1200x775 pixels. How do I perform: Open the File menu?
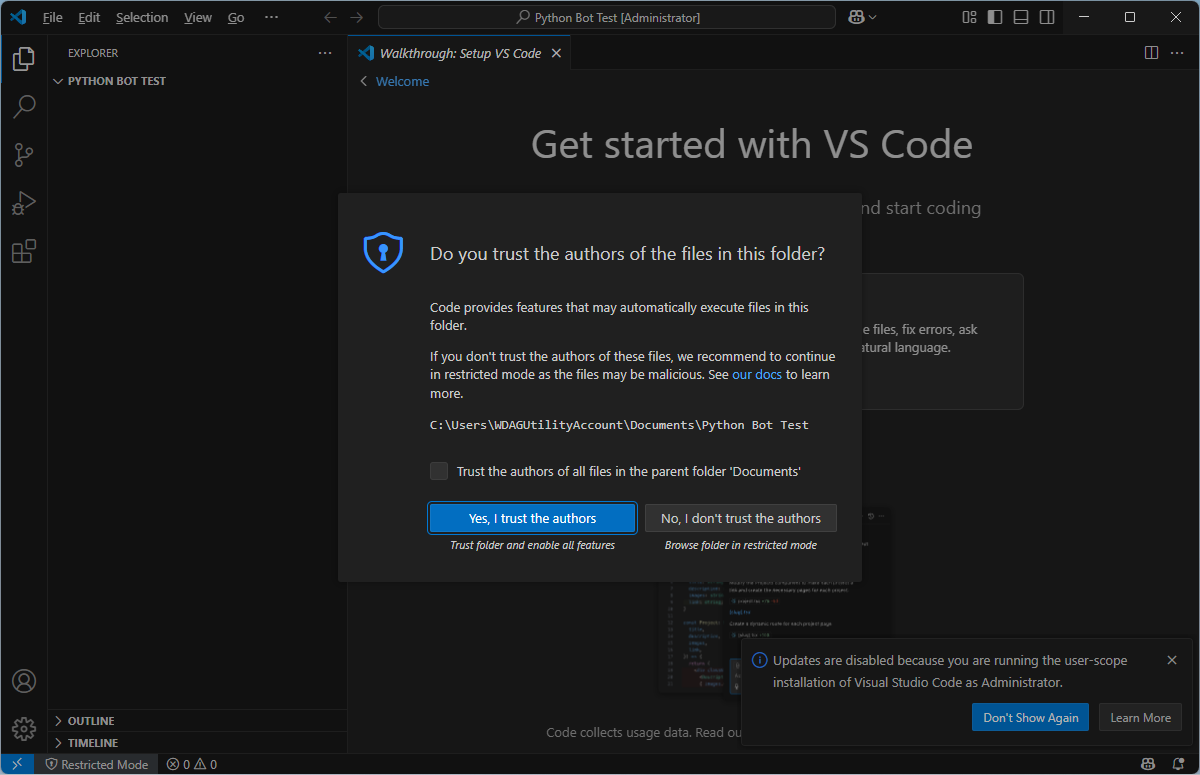(53, 17)
